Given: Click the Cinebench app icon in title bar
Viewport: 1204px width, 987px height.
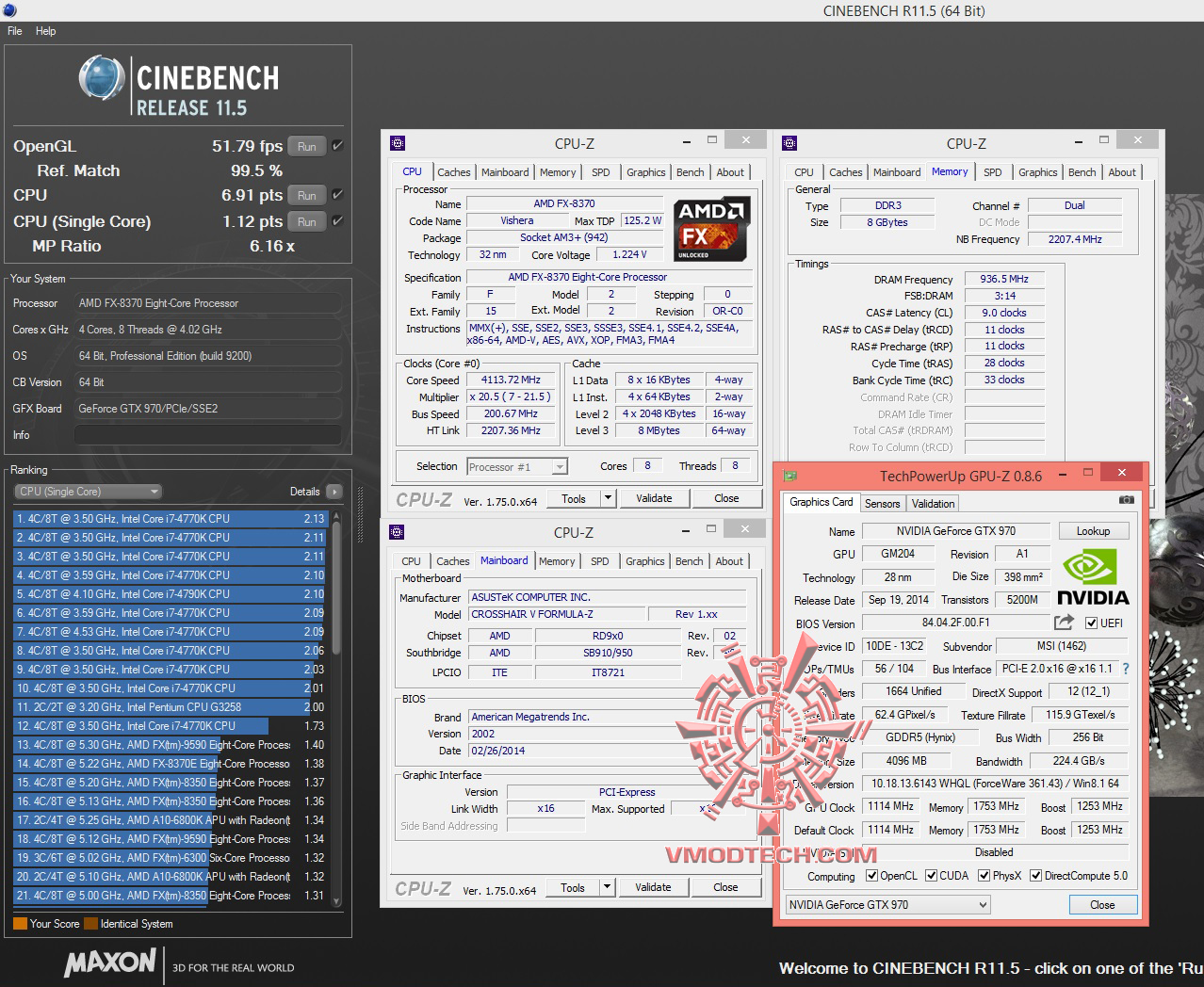Looking at the screenshot, I should point(8,10).
